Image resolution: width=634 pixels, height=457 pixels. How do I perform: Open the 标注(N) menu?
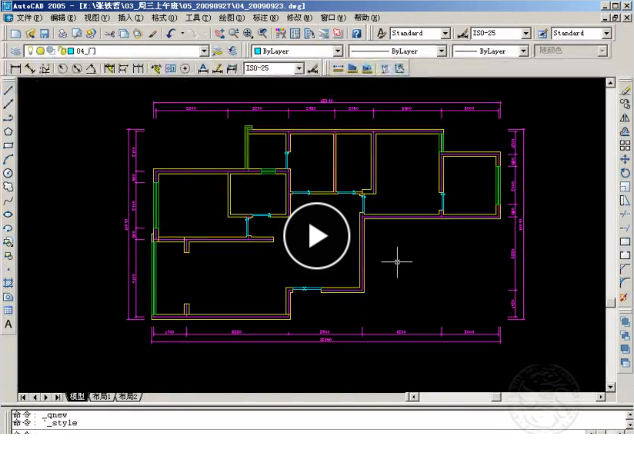pos(265,18)
